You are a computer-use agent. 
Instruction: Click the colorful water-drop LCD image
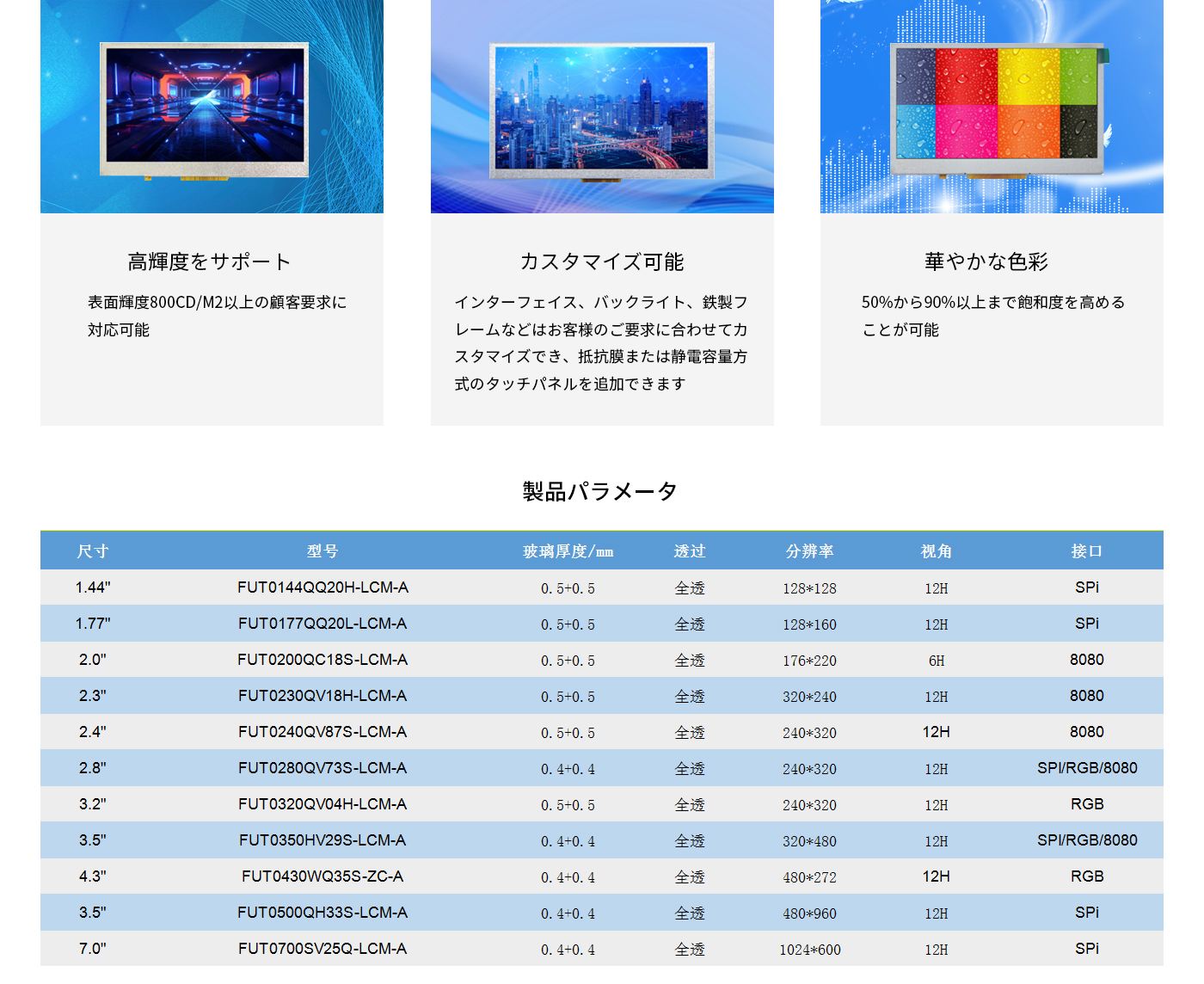pos(997,108)
